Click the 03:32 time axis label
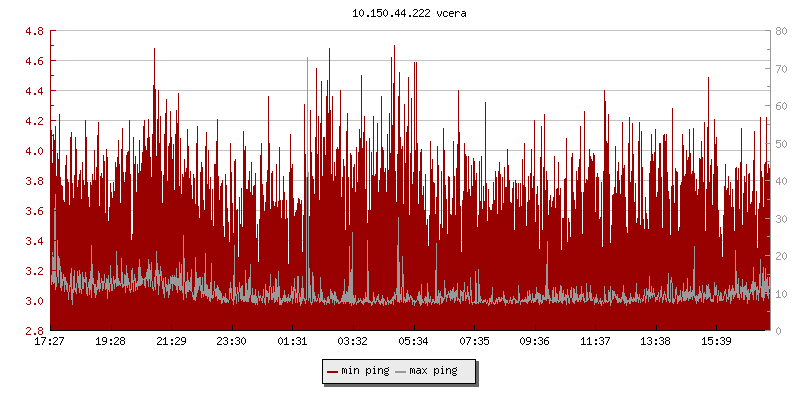Viewport: 800px width, 400px height. pos(352,342)
